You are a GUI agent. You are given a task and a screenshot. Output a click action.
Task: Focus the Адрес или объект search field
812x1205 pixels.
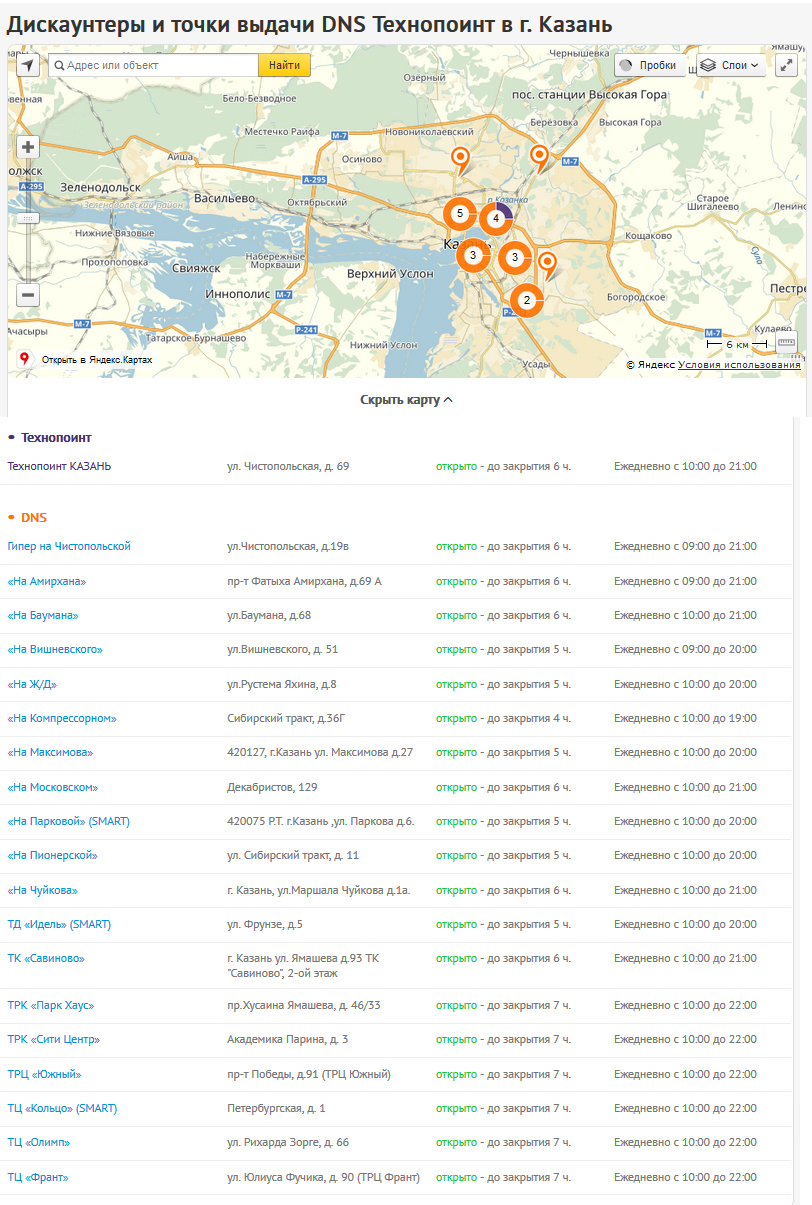(x=154, y=65)
